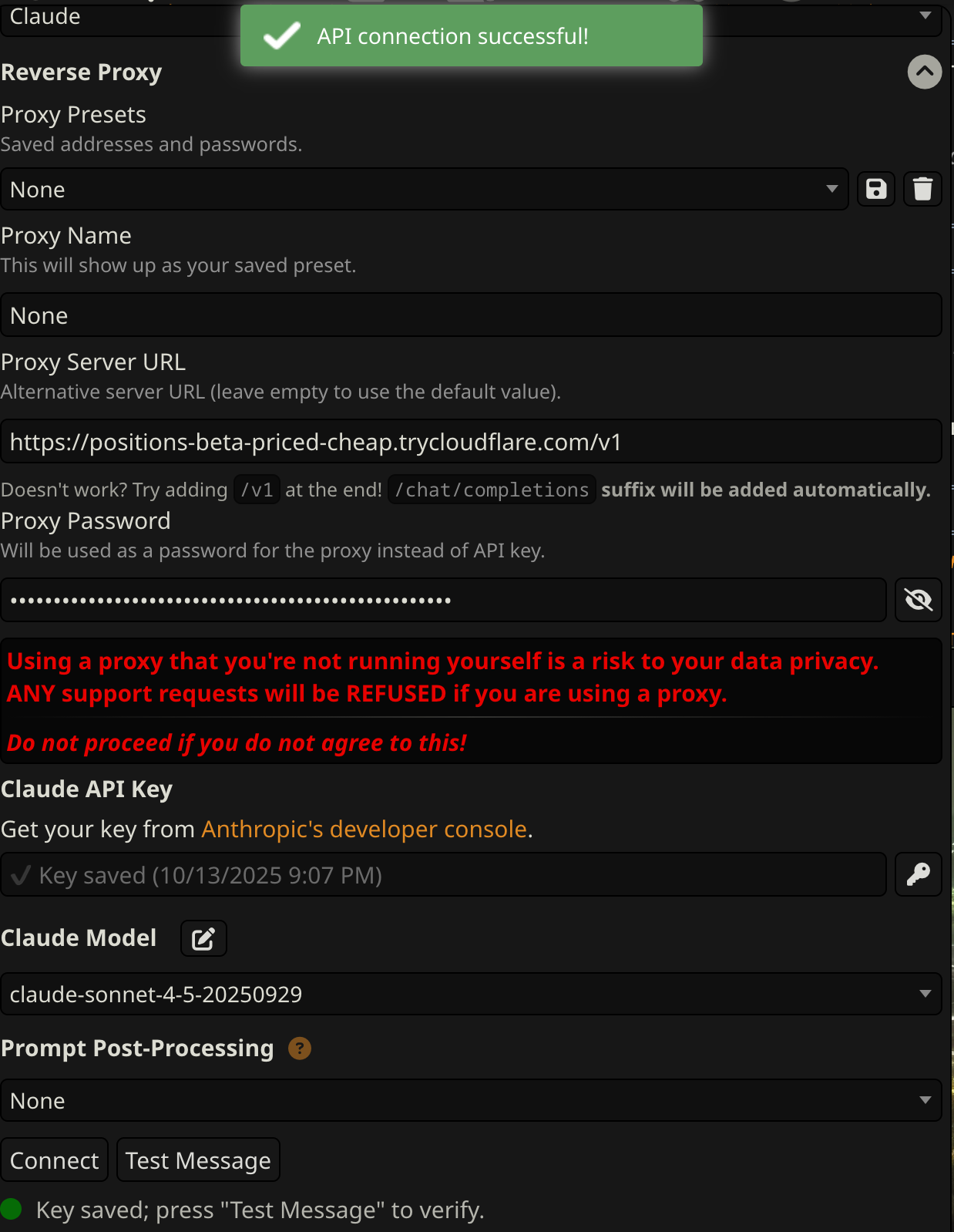954x1232 pixels.
Task: Click the Proxy Server URL field
Action: pos(470,442)
